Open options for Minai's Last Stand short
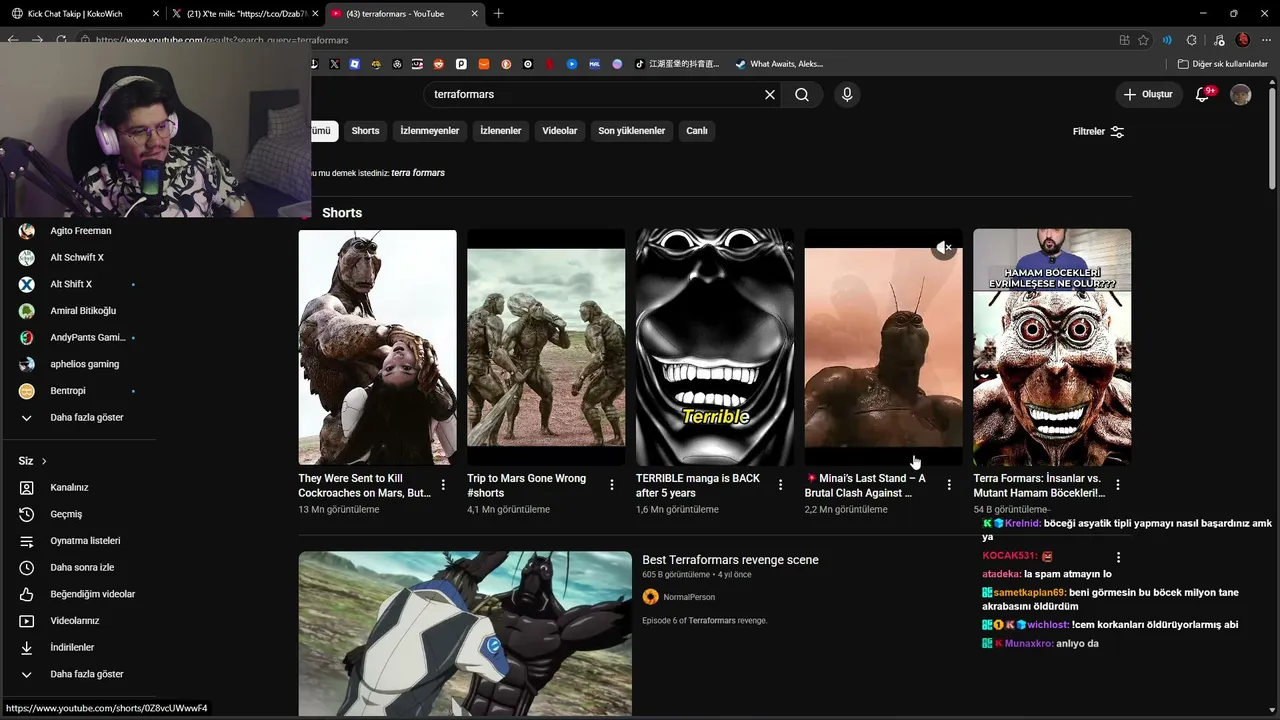 949,485
